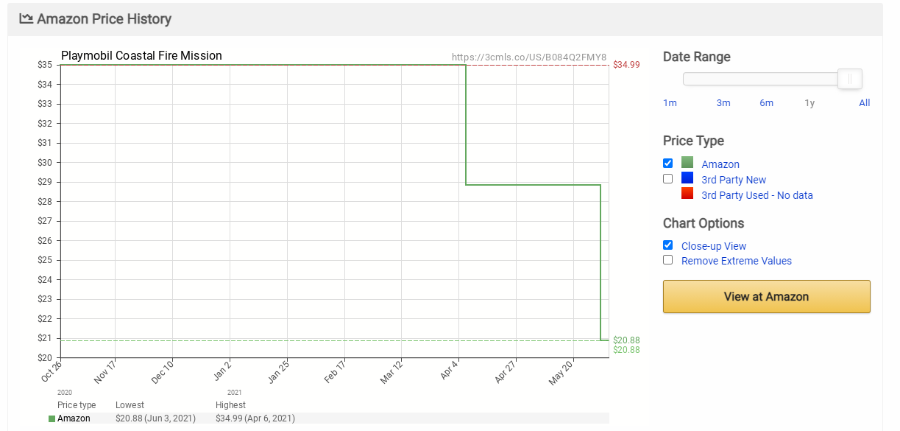Click the View at Amazon button

coord(766,297)
